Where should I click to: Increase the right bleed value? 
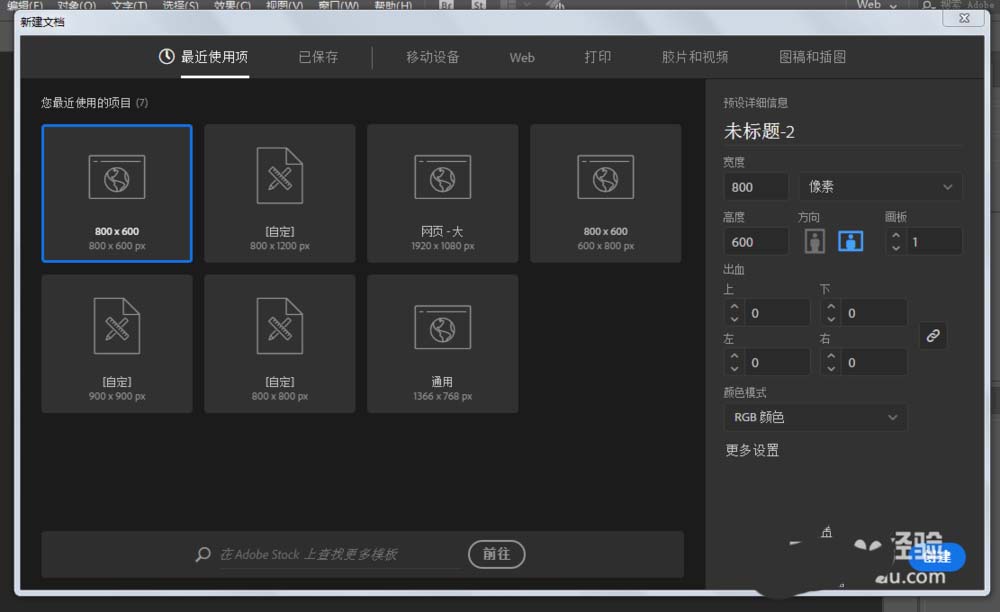(830, 356)
